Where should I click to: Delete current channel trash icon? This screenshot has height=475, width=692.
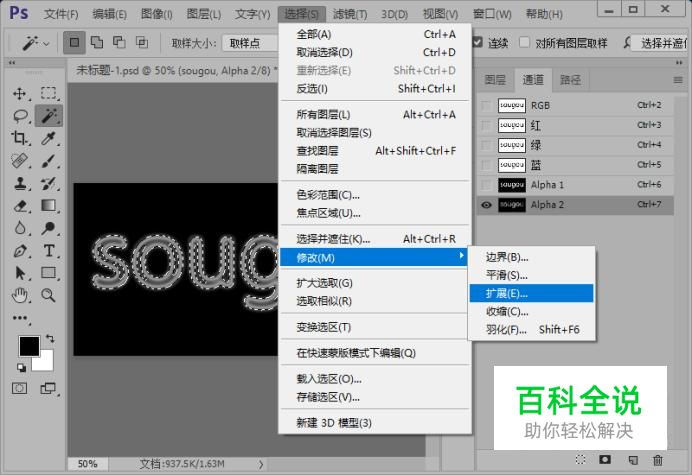click(658, 460)
